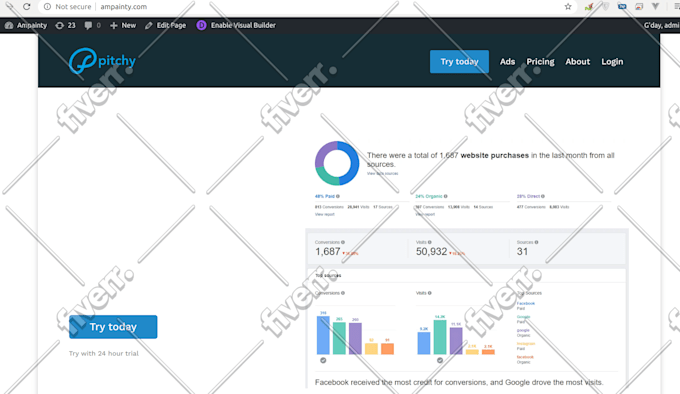Reload the page with the refresh icon
This screenshot has height=394, width=680.
tap(26, 7)
